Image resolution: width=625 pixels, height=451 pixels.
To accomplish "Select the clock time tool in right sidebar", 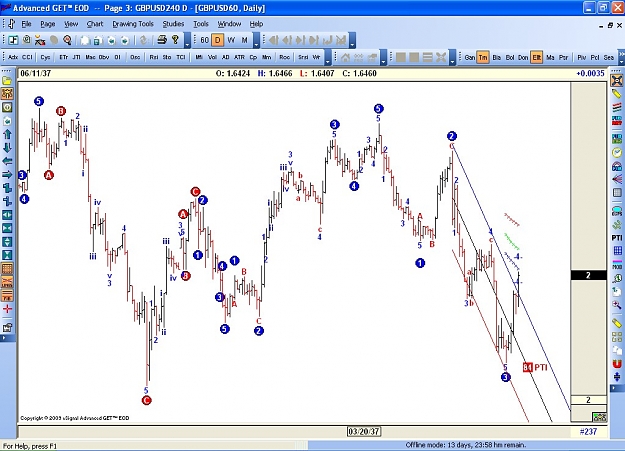I will click(x=617, y=152).
